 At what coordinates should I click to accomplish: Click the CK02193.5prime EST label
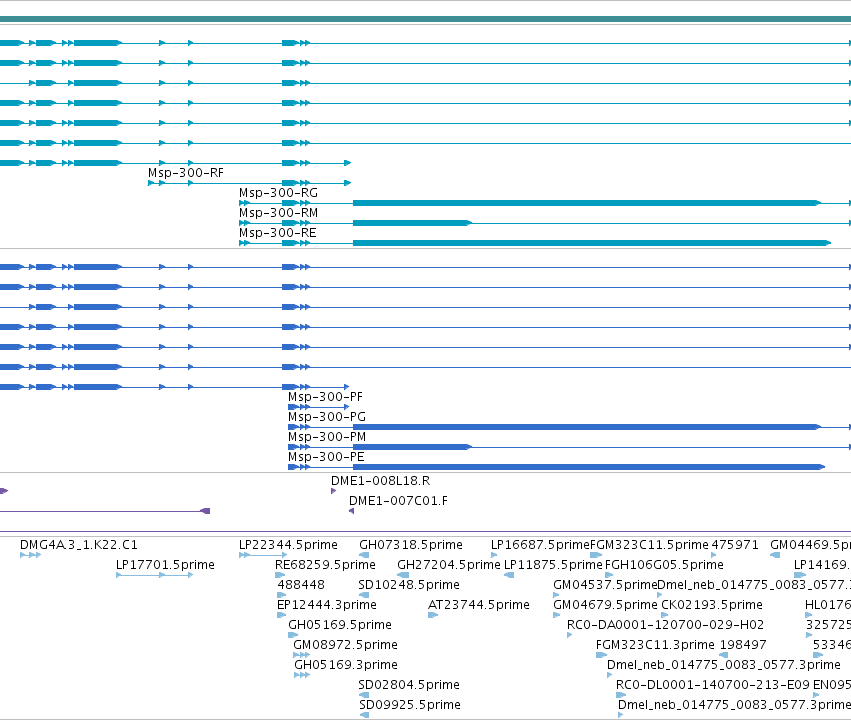(x=712, y=605)
